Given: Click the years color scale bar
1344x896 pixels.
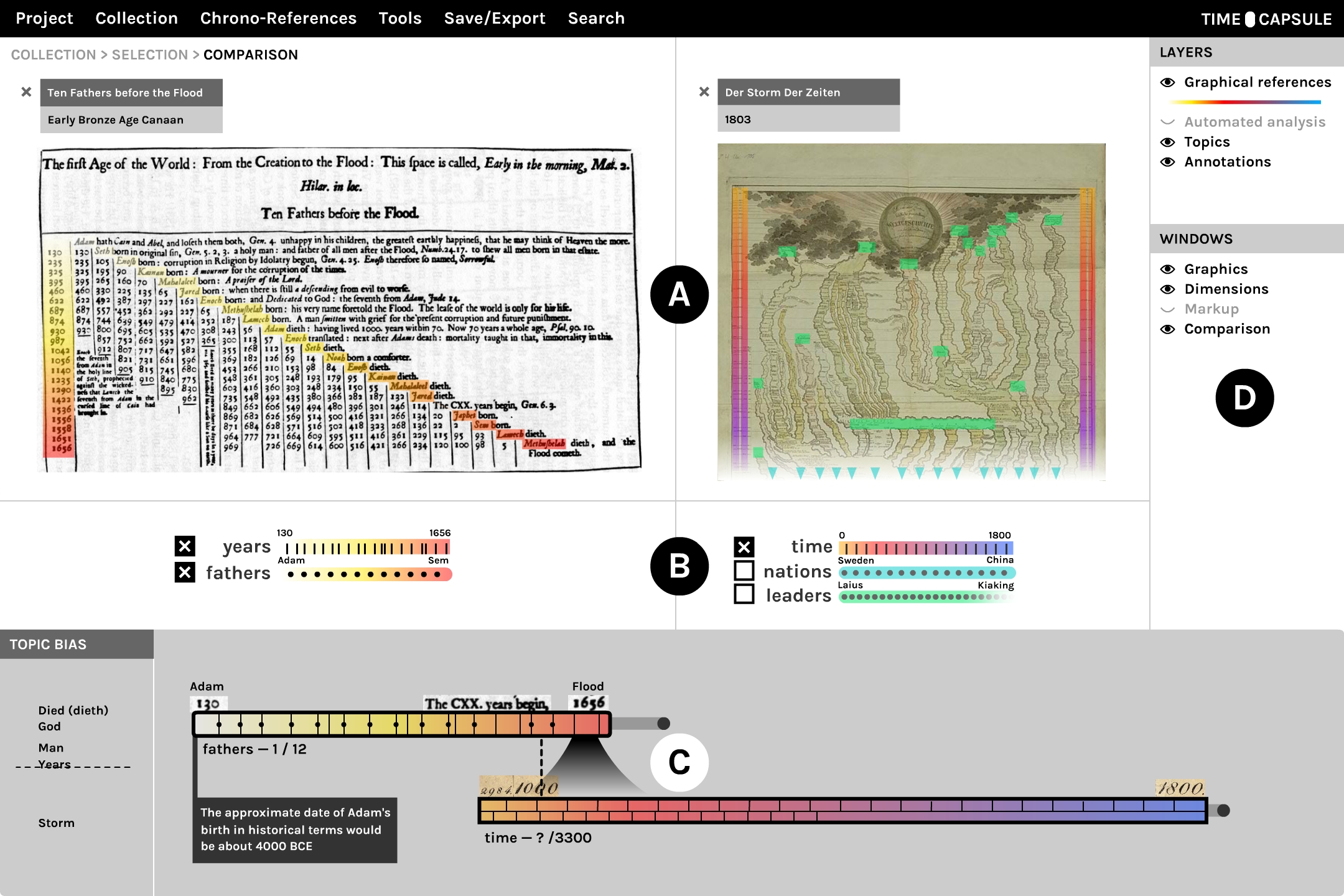Looking at the screenshot, I should 368,548.
